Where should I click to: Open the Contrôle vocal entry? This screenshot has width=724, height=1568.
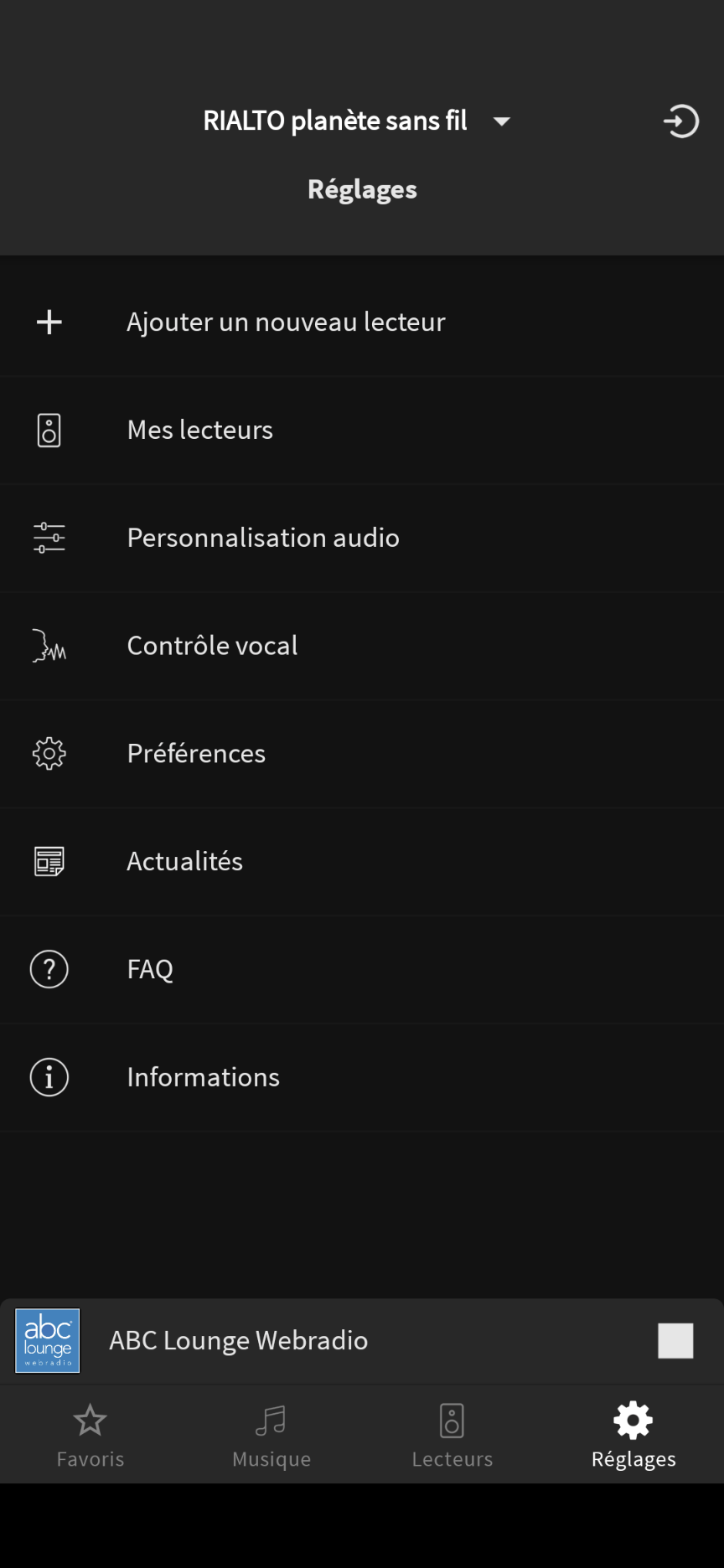(x=212, y=646)
